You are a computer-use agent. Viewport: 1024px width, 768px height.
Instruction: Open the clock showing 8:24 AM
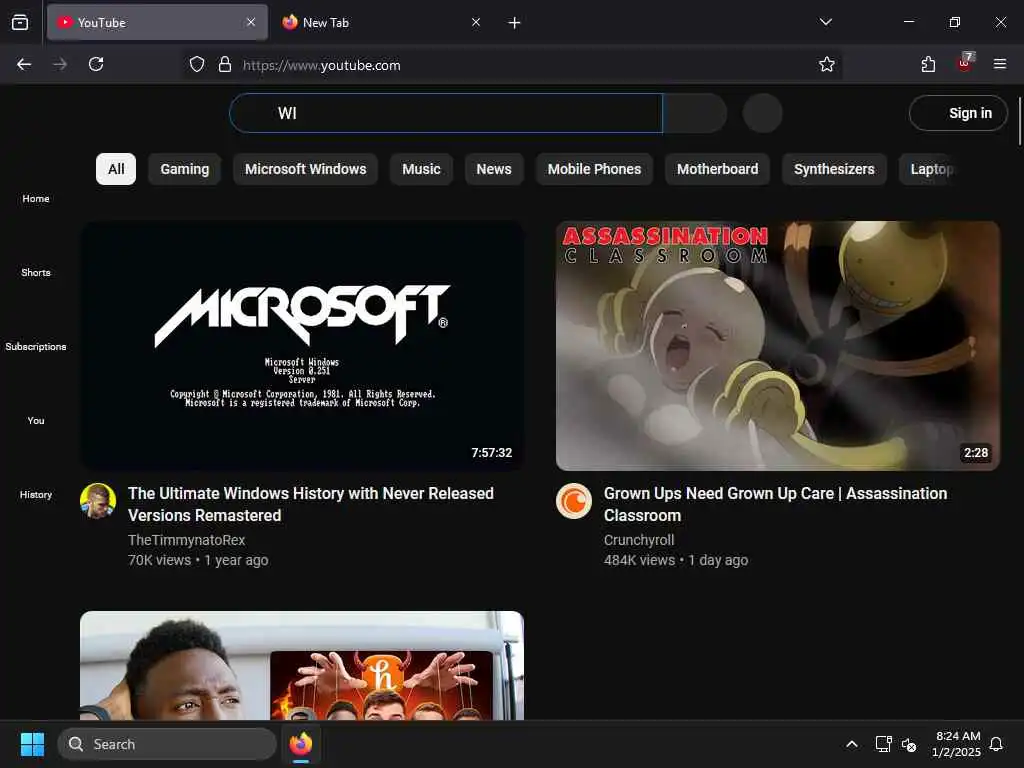(957, 744)
